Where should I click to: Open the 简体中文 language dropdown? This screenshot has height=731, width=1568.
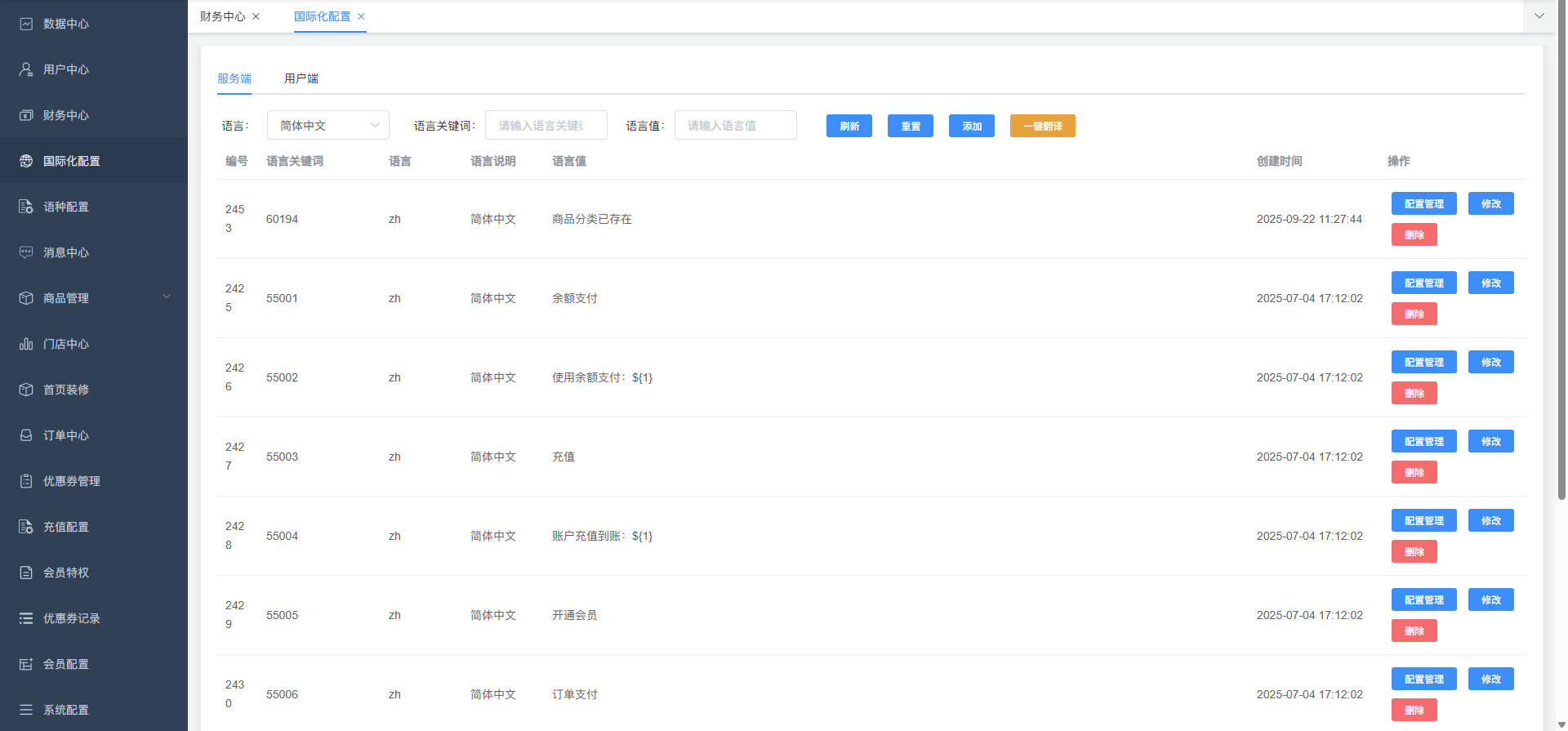coord(328,125)
